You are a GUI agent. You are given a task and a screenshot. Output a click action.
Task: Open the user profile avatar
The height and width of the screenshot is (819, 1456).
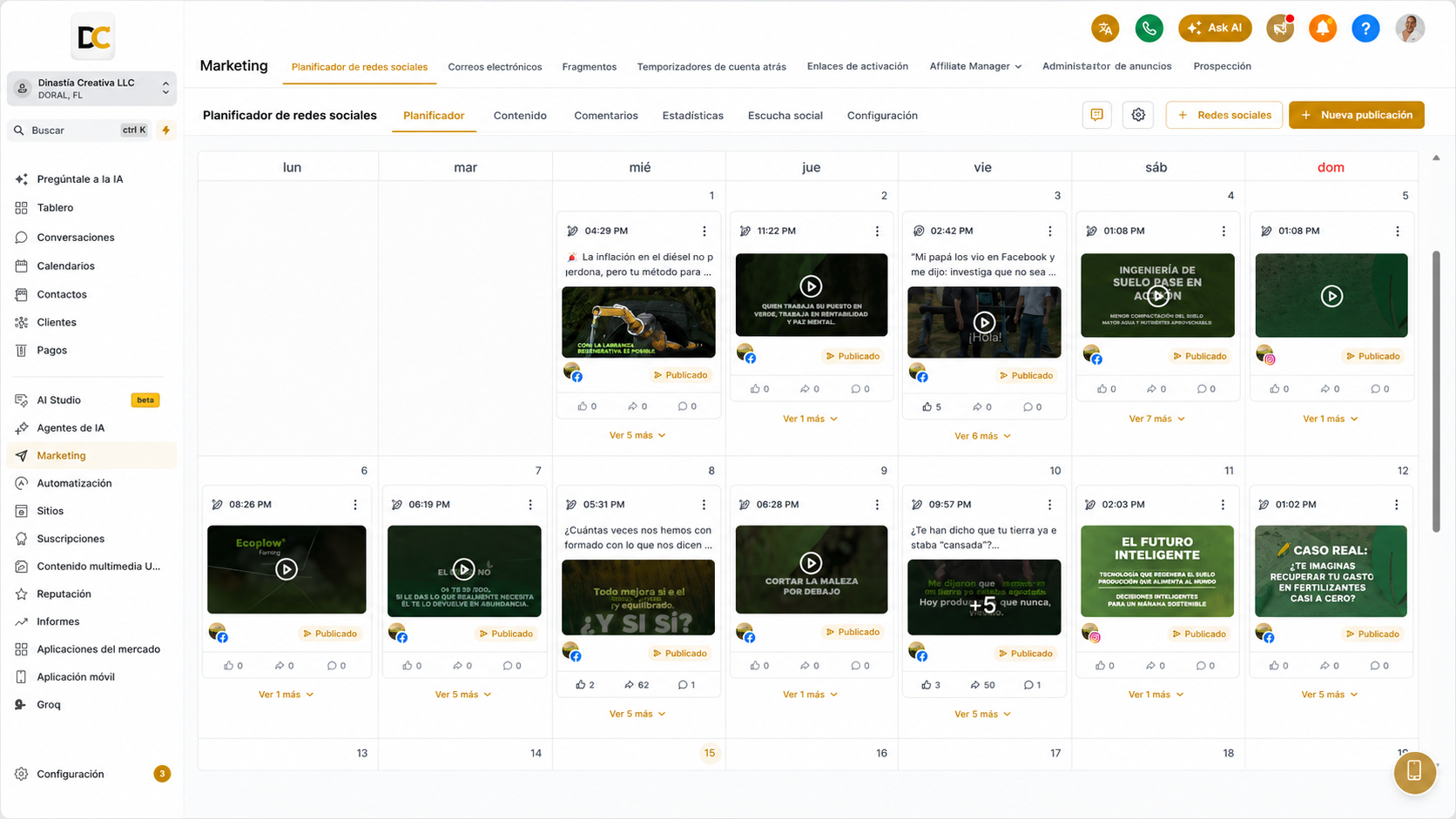[1410, 28]
